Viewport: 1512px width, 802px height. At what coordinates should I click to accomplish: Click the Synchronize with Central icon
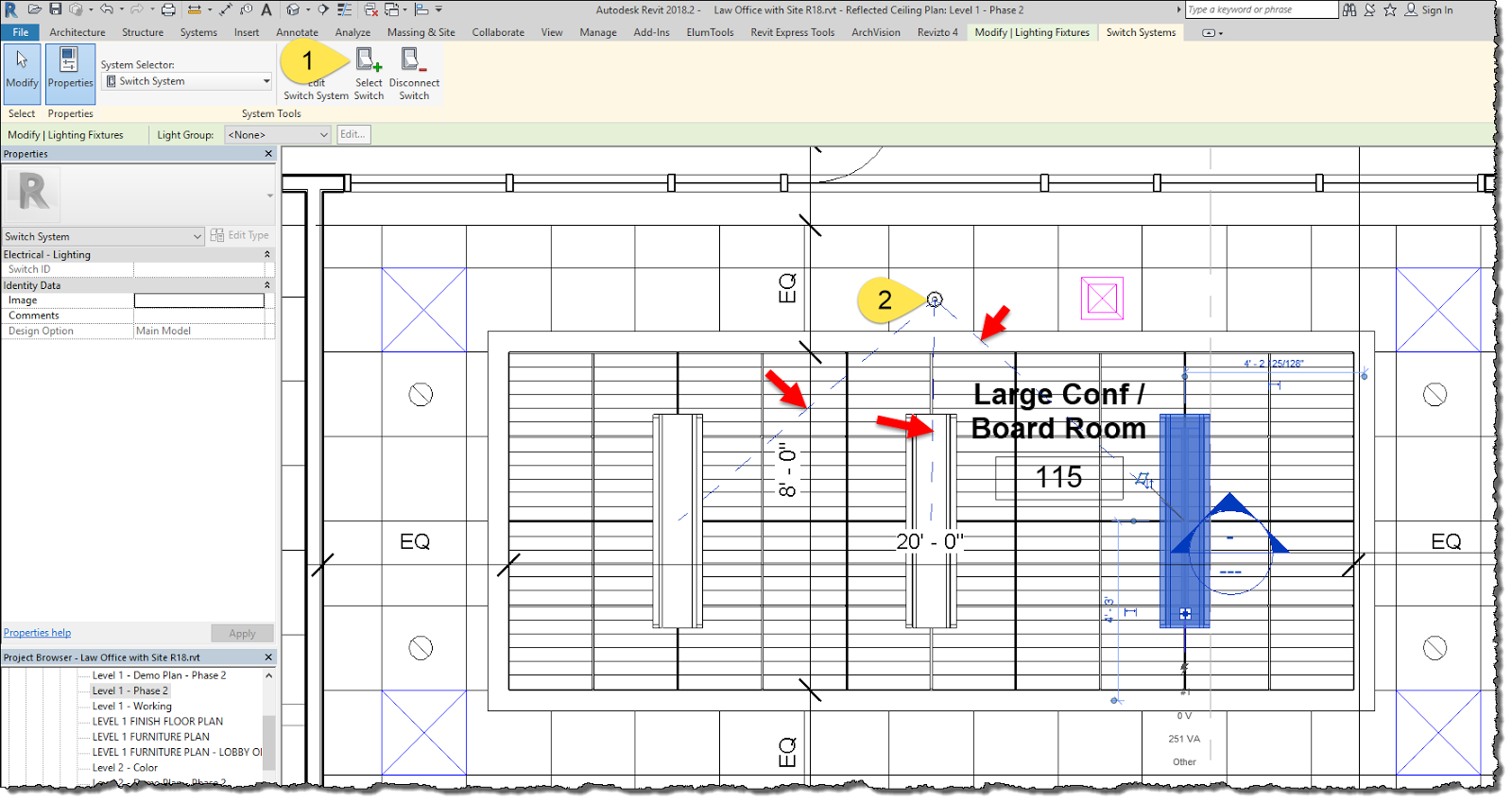point(76,9)
